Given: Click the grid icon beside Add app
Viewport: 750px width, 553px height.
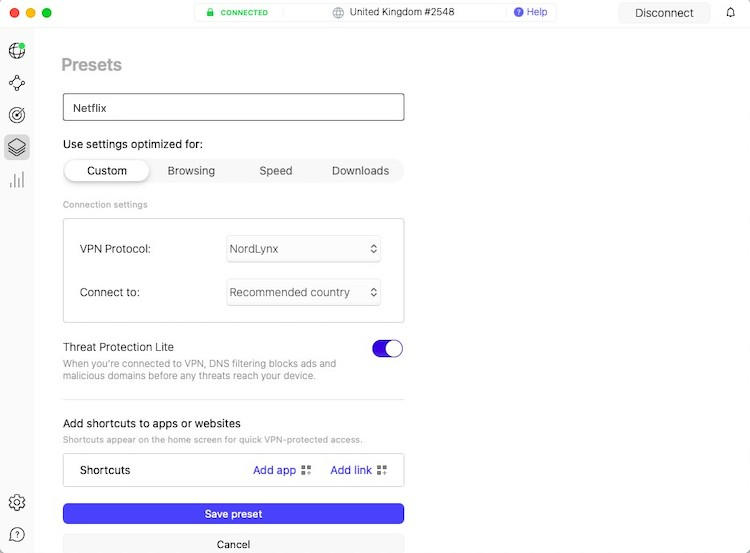Looking at the screenshot, I should tap(306, 470).
